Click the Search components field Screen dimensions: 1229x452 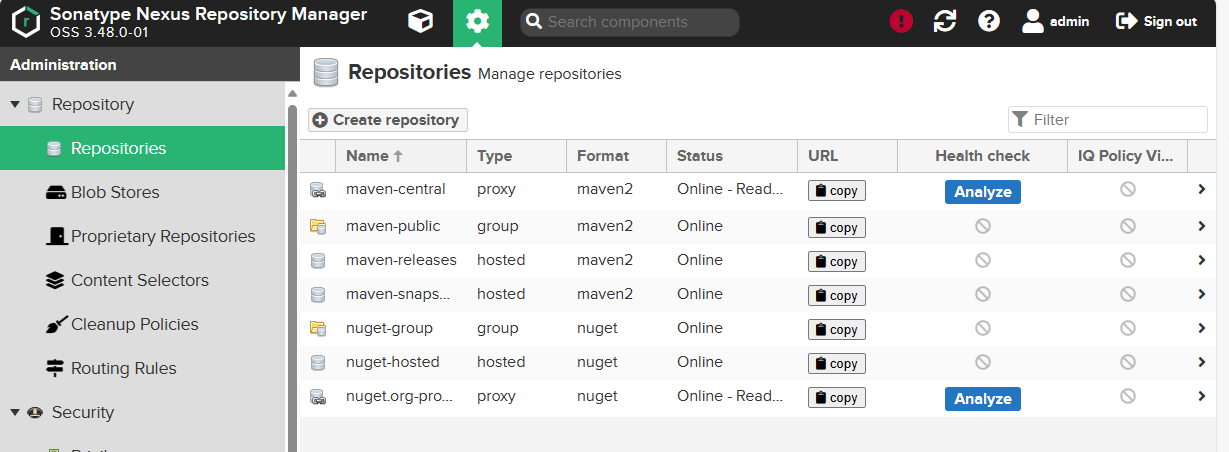coord(630,22)
